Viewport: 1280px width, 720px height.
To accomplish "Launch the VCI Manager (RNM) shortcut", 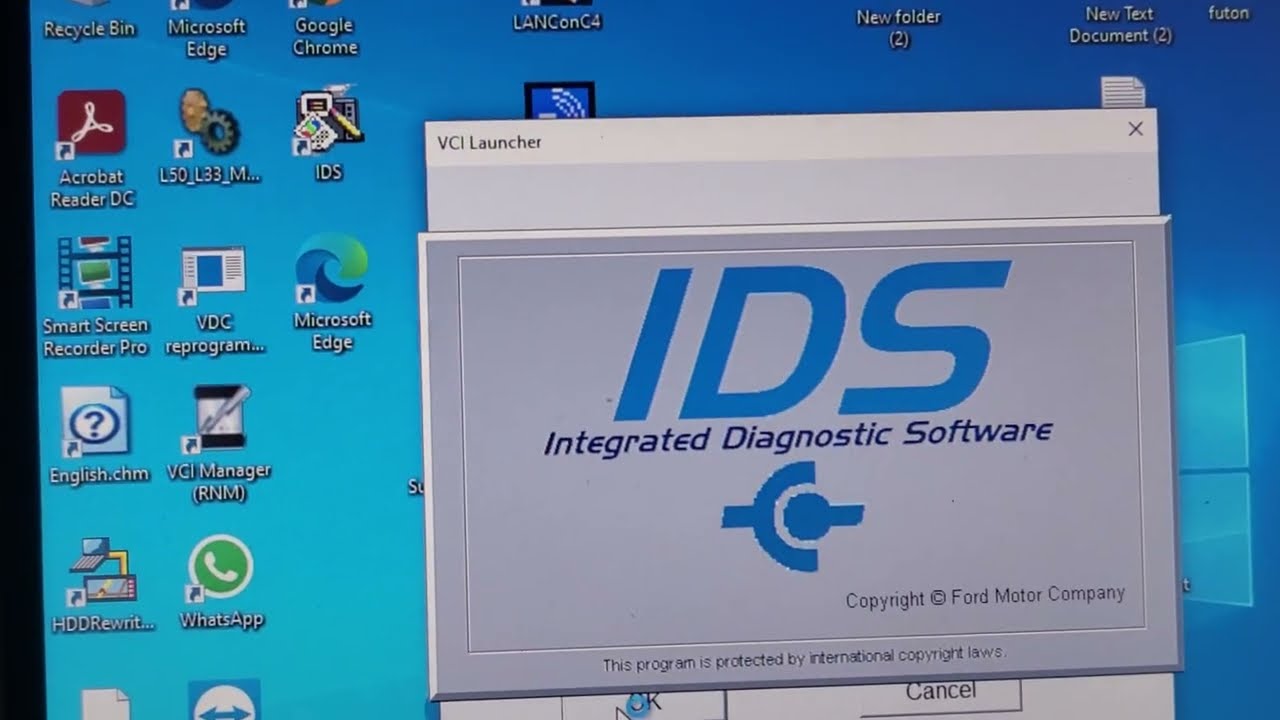I will (219, 443).
